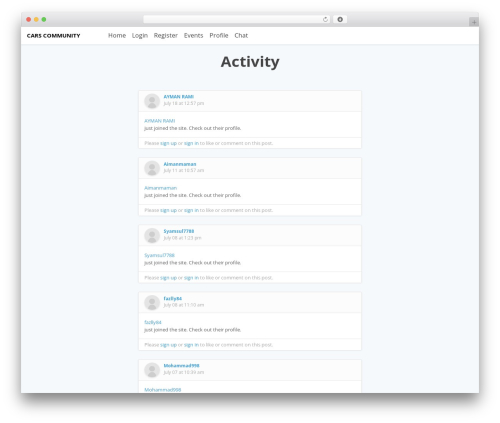The width and height of the screenshot is (500, 423).
Task: Open the Home menu item
Action: tap(117, 35)
